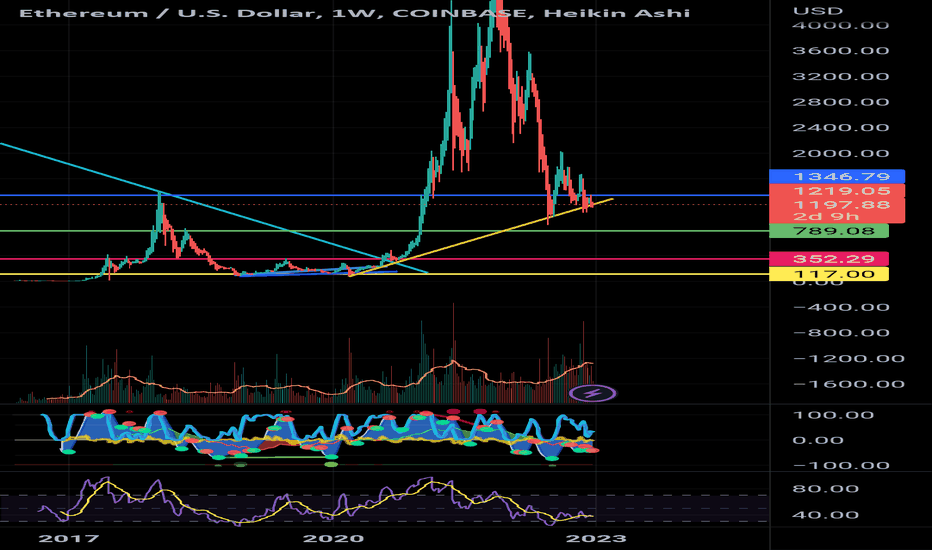Screen dimensions: 932x550
Task: Click the 2400.00 price axis value
Action: coord(840,127)
